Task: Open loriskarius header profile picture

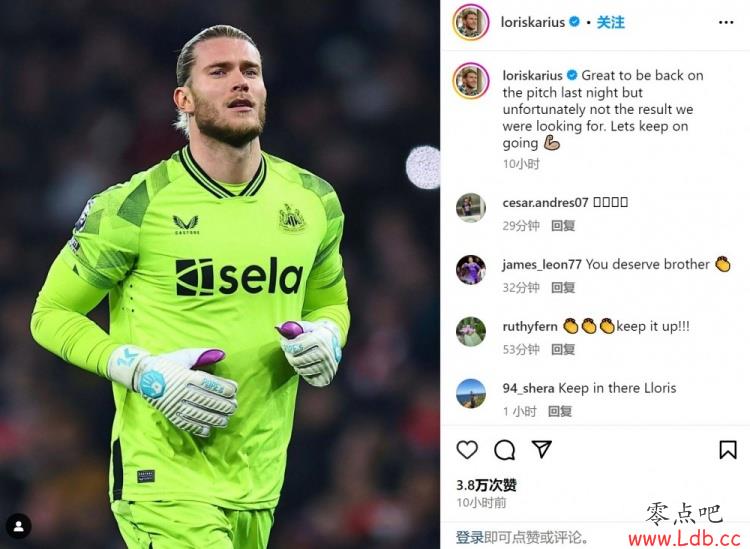Action: coord(471,22)
